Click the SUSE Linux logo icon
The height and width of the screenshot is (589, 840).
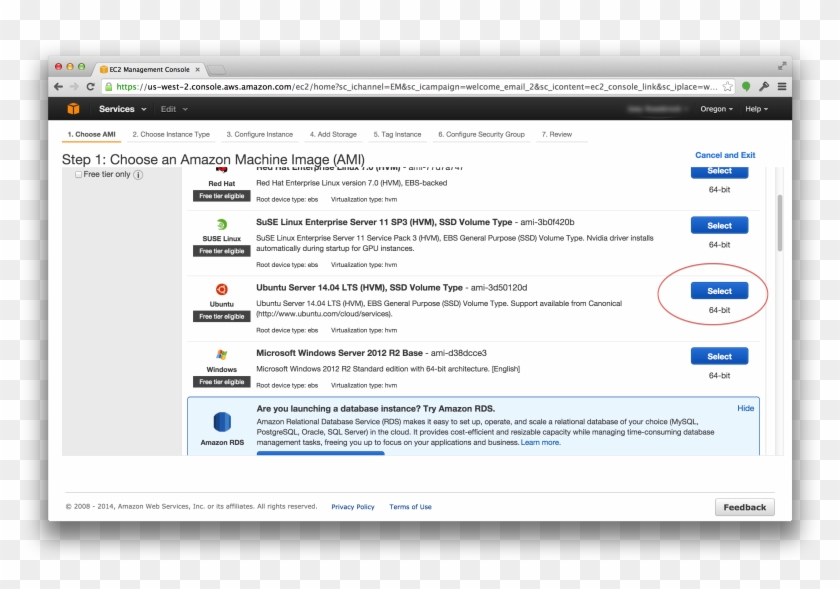(221, 225)
